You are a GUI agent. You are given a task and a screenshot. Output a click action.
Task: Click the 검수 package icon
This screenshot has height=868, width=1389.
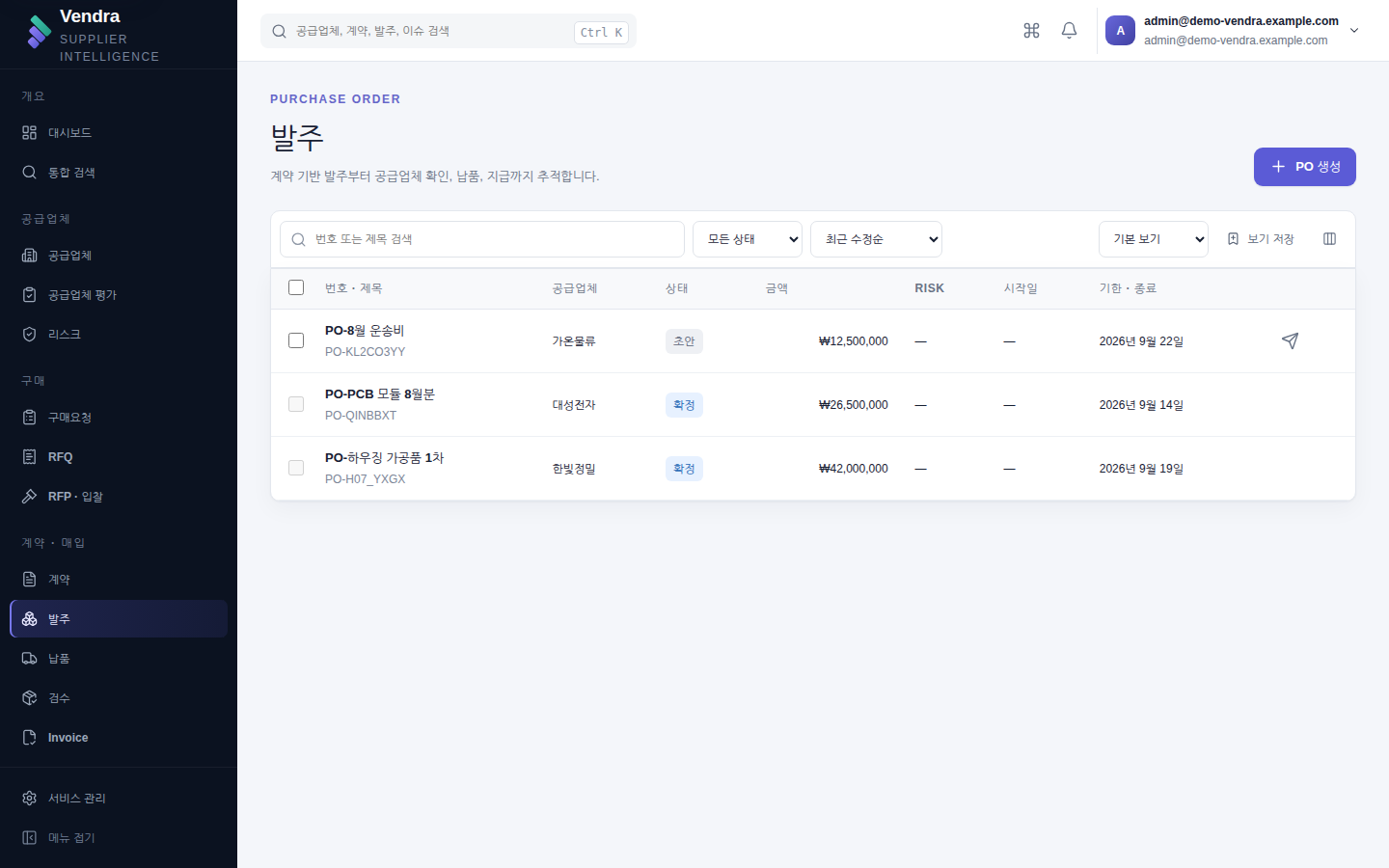tap(29, 697)
